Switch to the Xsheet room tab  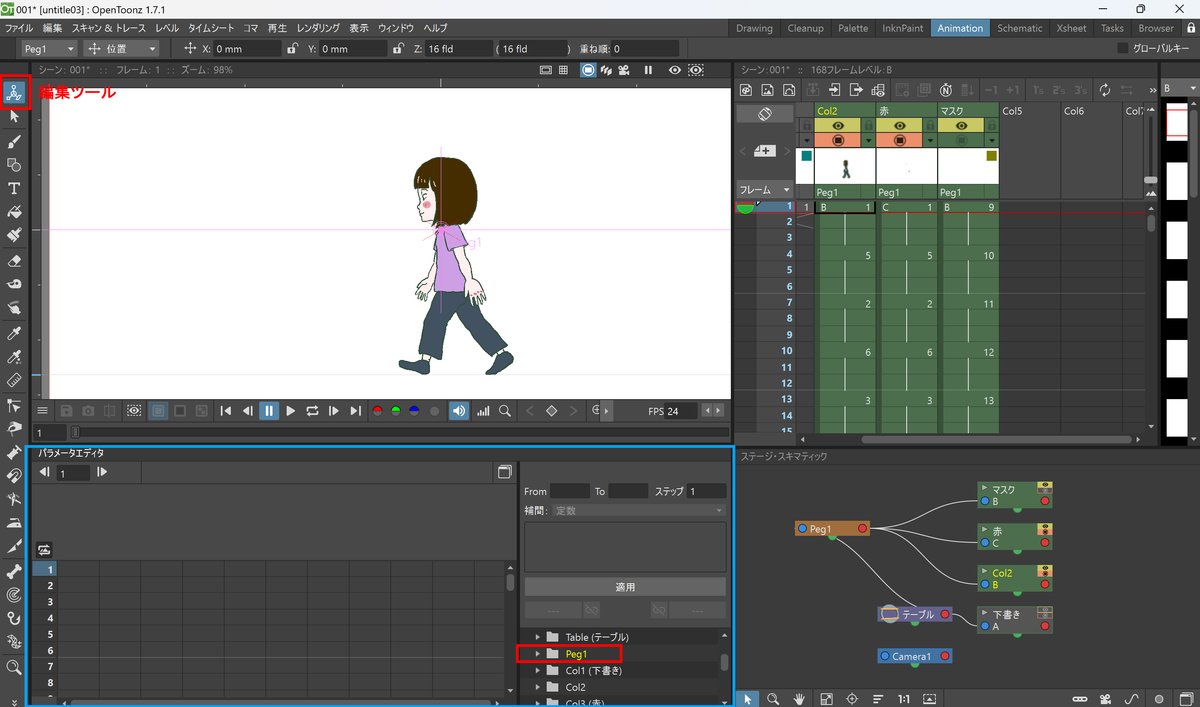[1071, 28]
